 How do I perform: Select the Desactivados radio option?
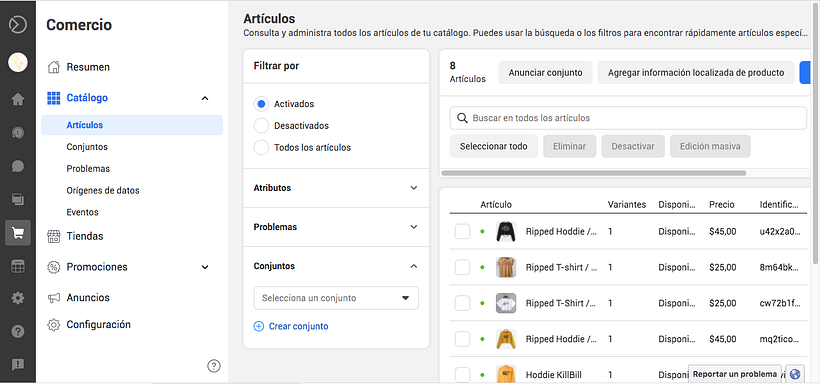coord(261,126)
